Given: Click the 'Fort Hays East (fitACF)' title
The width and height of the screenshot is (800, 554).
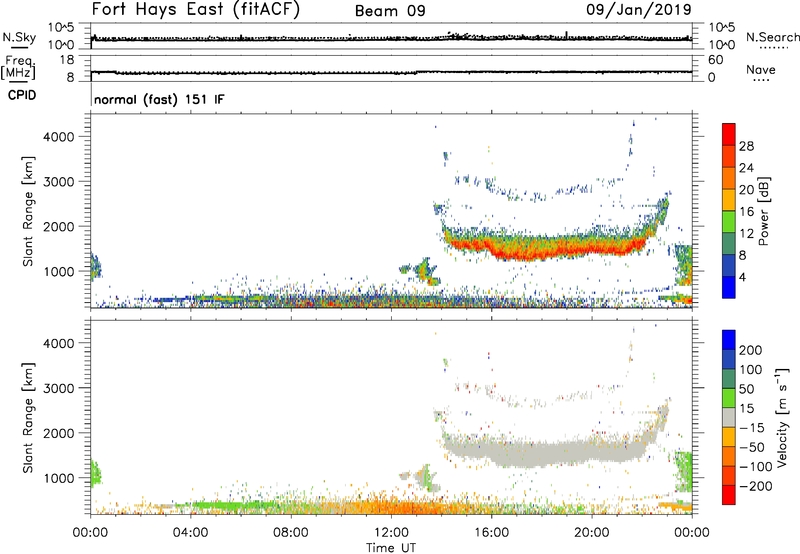Looking at the screenshot, I should (x=196, y=9).
